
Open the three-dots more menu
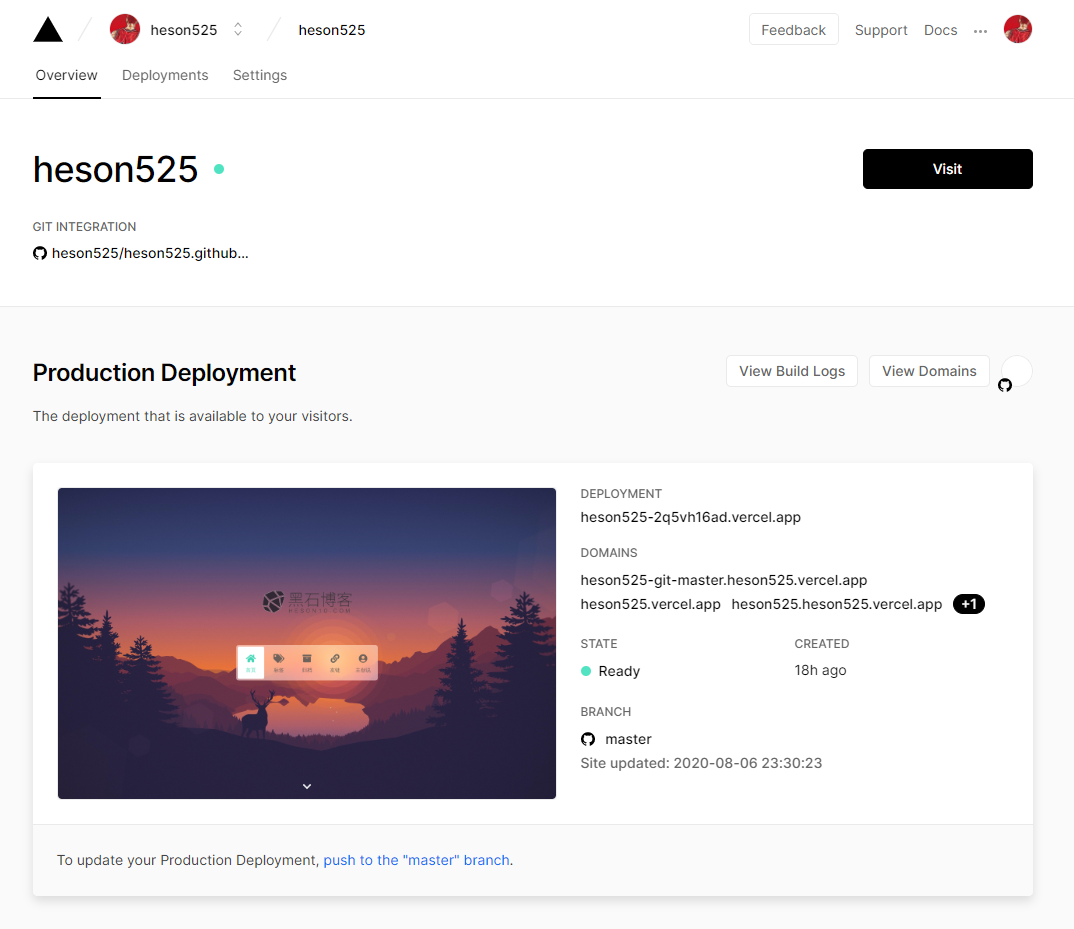tap(980, 31)
